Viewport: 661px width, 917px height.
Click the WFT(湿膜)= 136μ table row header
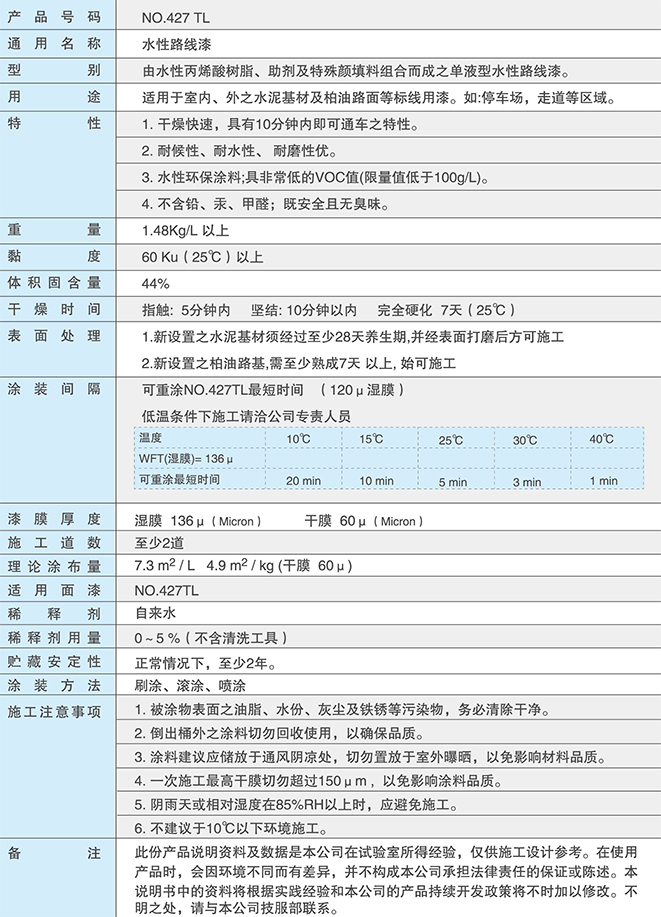click(x=185, y=459)
